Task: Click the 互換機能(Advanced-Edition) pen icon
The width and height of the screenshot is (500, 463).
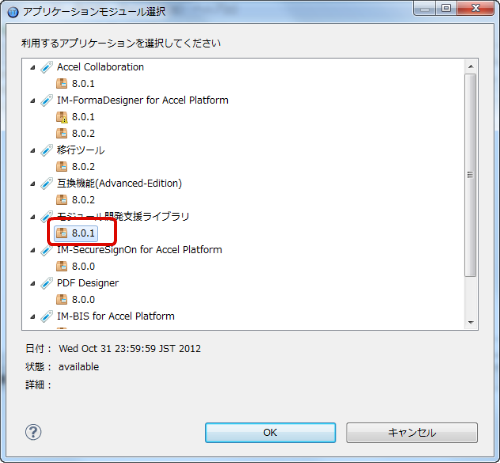Action: click(x=46, y=183)
